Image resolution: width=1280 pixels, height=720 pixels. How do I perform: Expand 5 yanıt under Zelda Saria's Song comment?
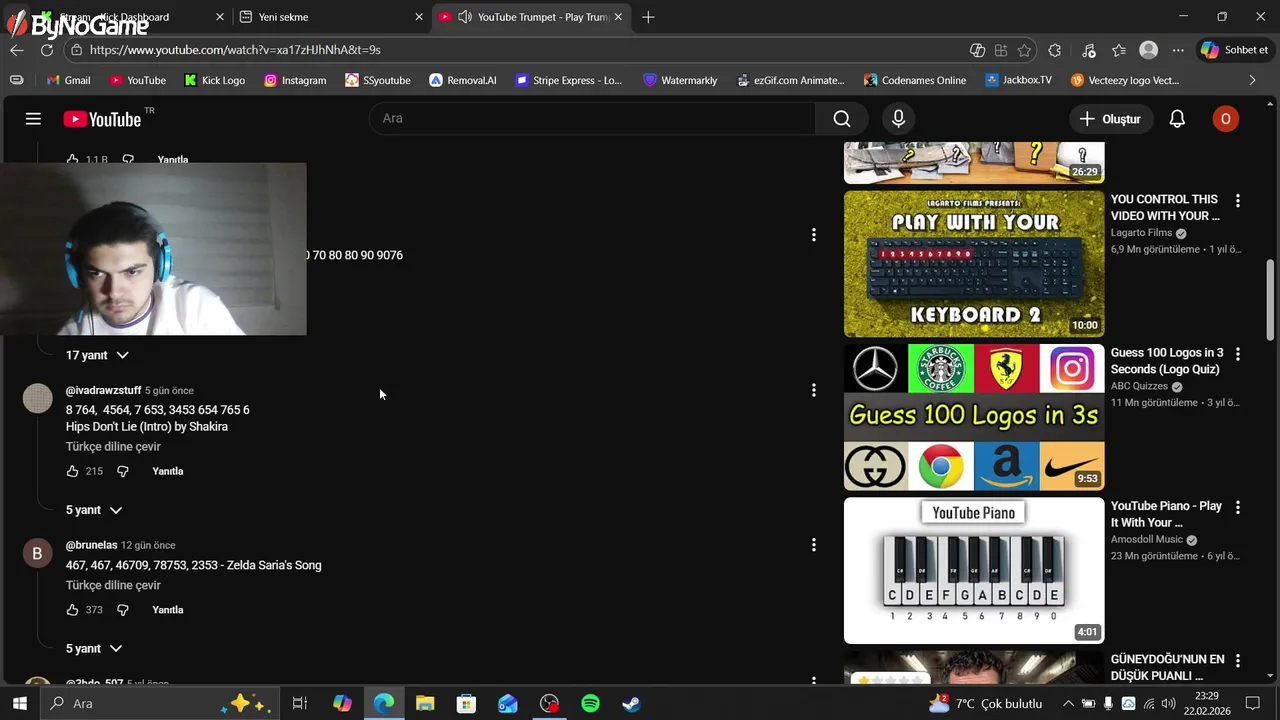coord(94,649)
